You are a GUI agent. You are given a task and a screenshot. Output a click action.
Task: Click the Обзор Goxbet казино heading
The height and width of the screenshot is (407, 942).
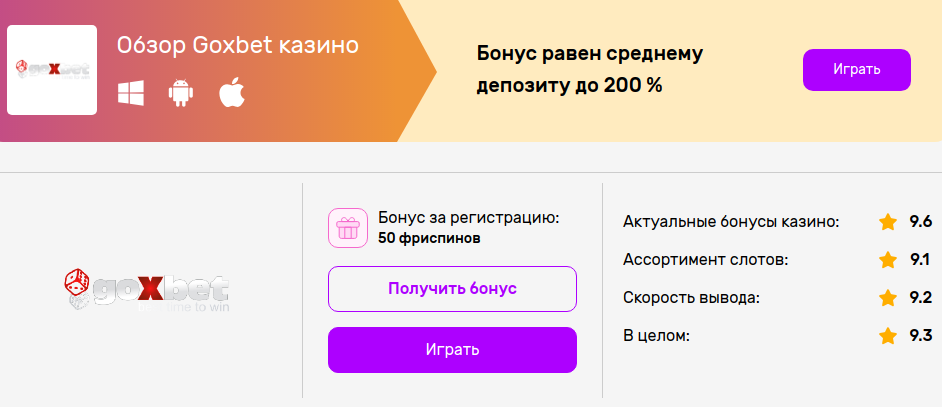click(x=238, y=46)
